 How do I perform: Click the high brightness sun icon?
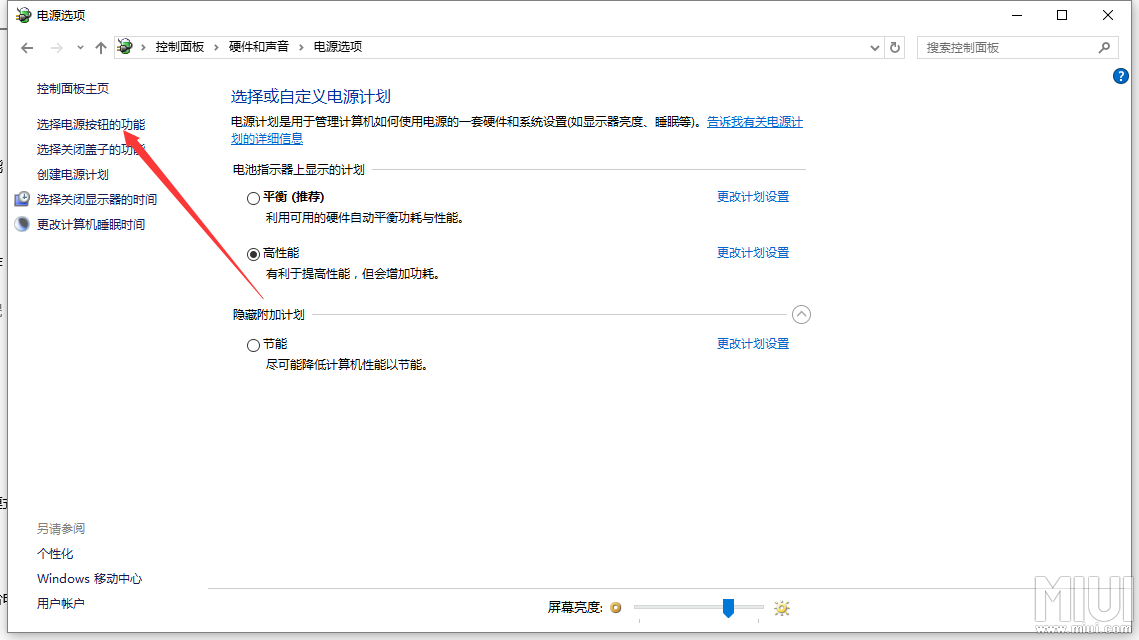pos(782,607)
